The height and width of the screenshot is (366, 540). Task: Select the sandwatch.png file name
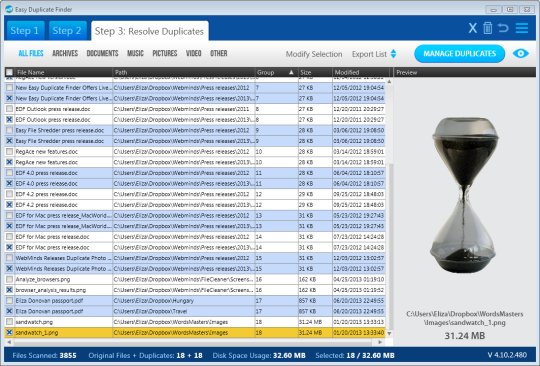tap(34, 322)
